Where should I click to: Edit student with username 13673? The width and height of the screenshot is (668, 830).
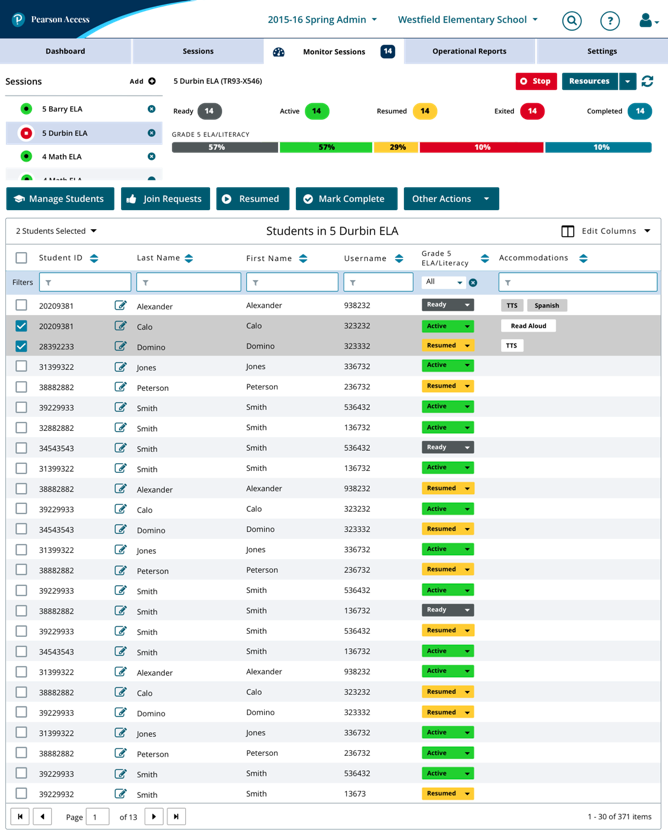pyautogui.click(x=121, y=793)
